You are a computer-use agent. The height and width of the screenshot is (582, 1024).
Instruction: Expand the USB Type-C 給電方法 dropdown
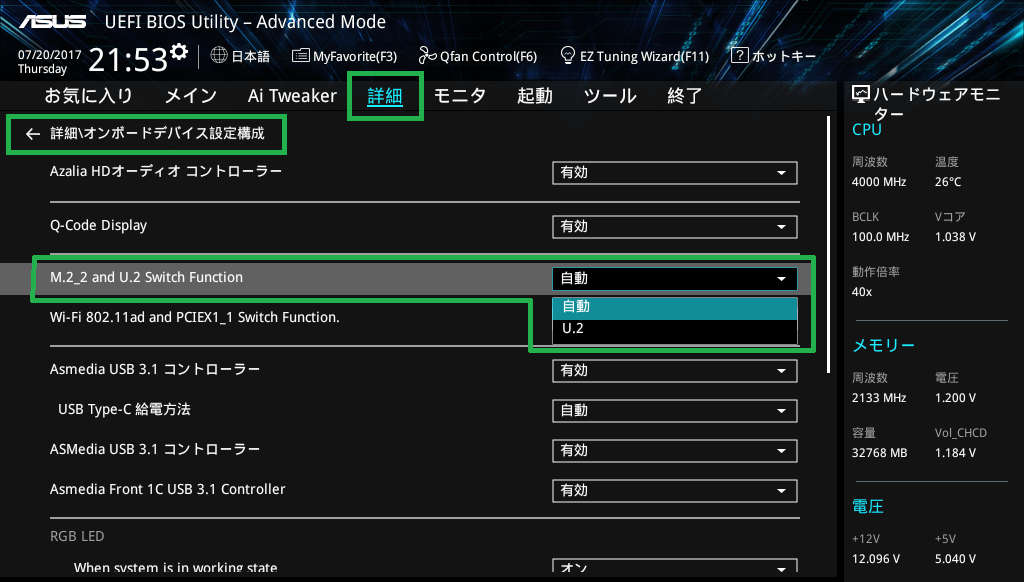675,411
